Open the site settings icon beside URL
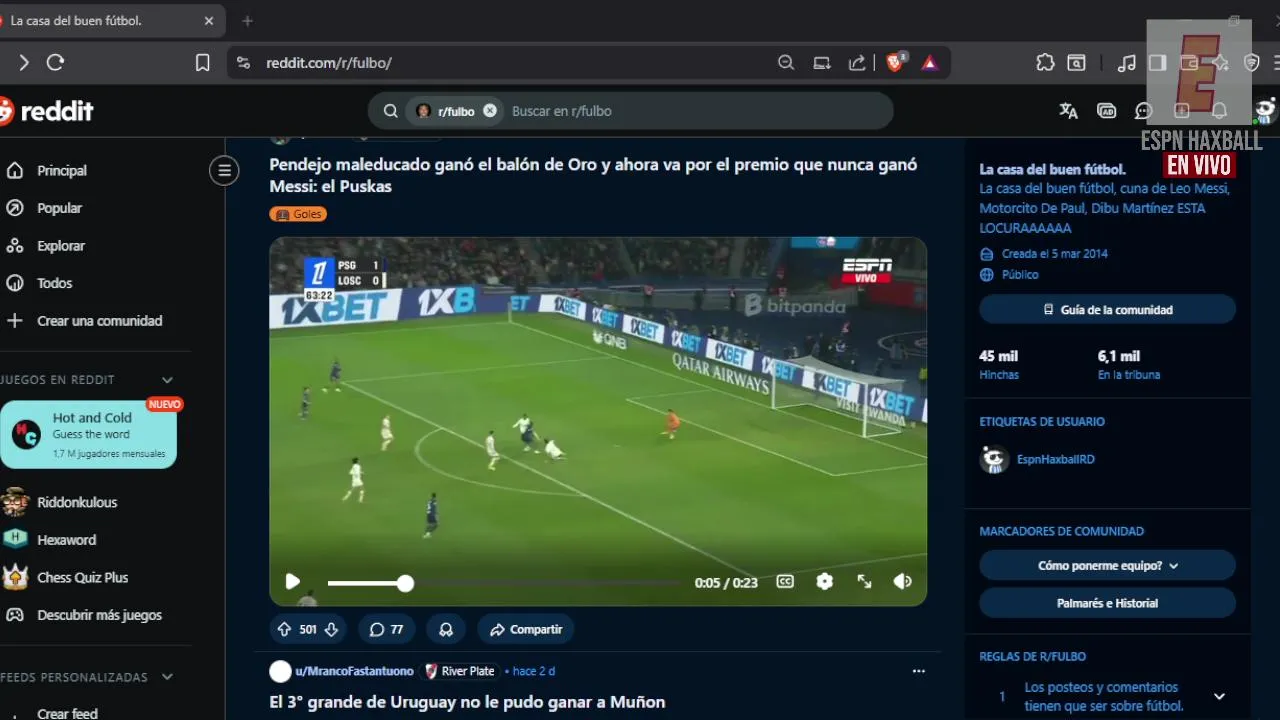The height and width of the screenshot is (720, 1280). [243, 63]
